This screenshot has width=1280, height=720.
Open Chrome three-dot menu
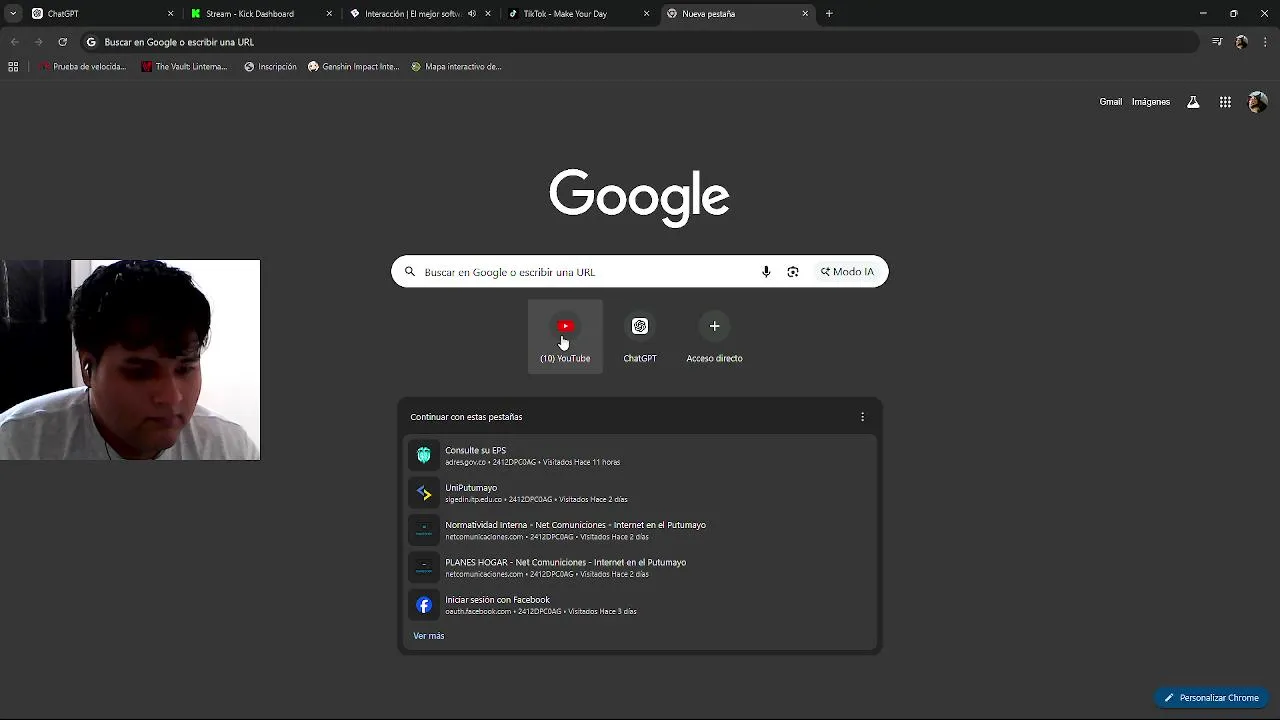click(x=1265, y=42)
